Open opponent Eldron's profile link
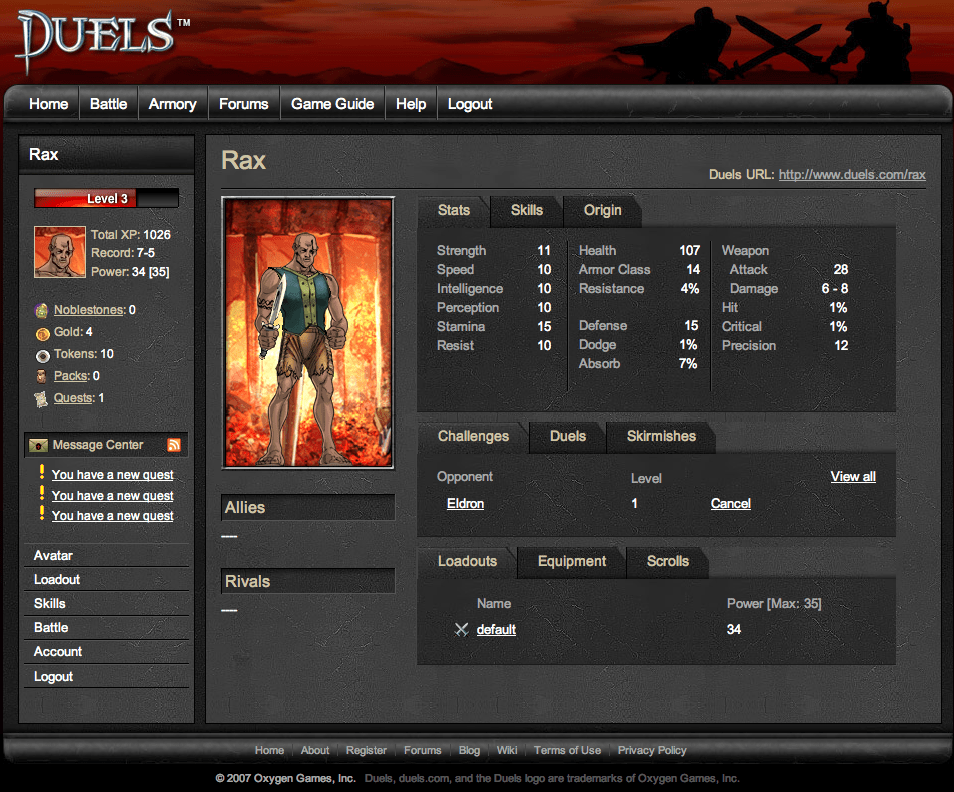Screen dimensions: 954x792 click(x=465, y=504)
